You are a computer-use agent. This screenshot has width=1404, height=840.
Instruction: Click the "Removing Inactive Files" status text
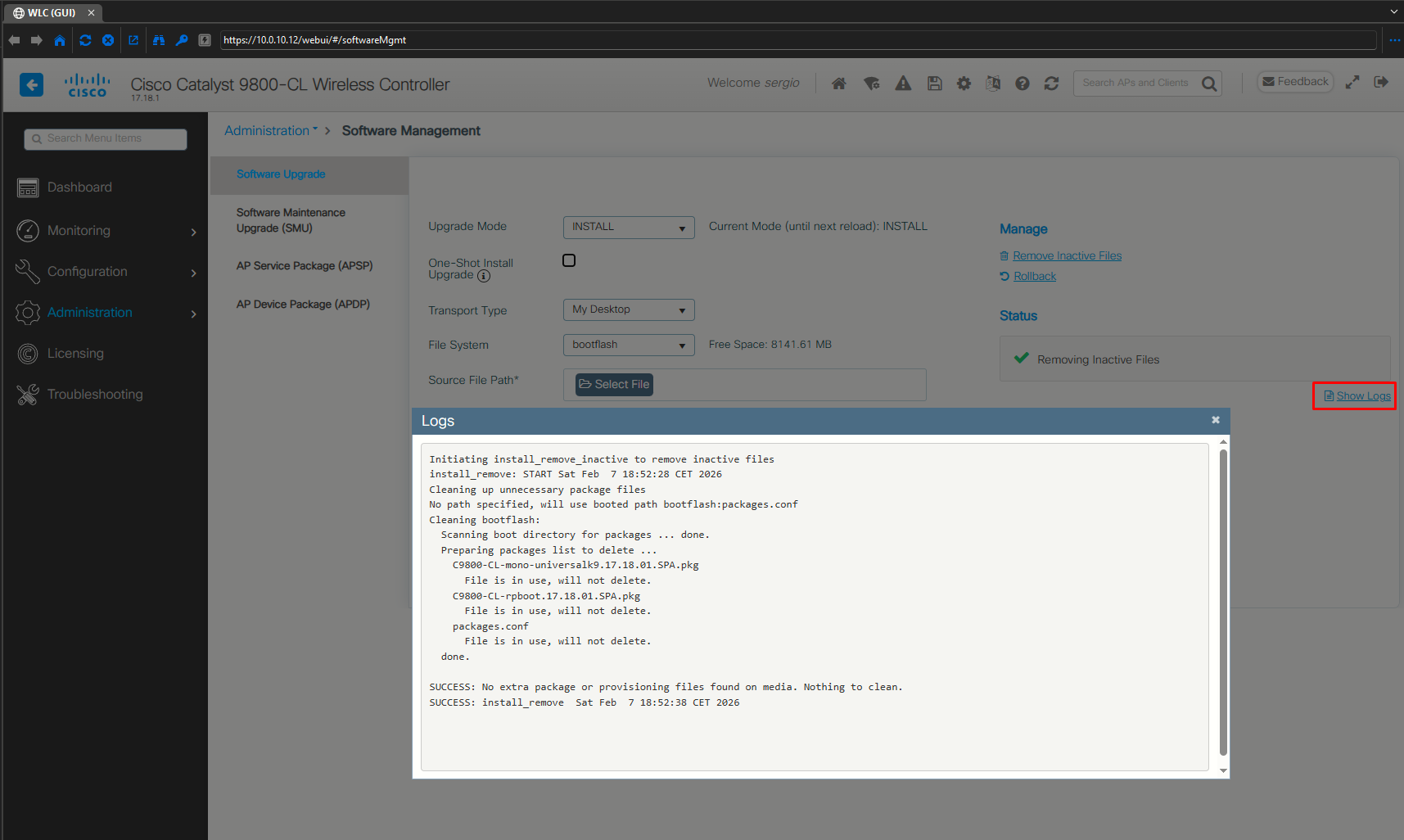click(x=1099, y=360)
